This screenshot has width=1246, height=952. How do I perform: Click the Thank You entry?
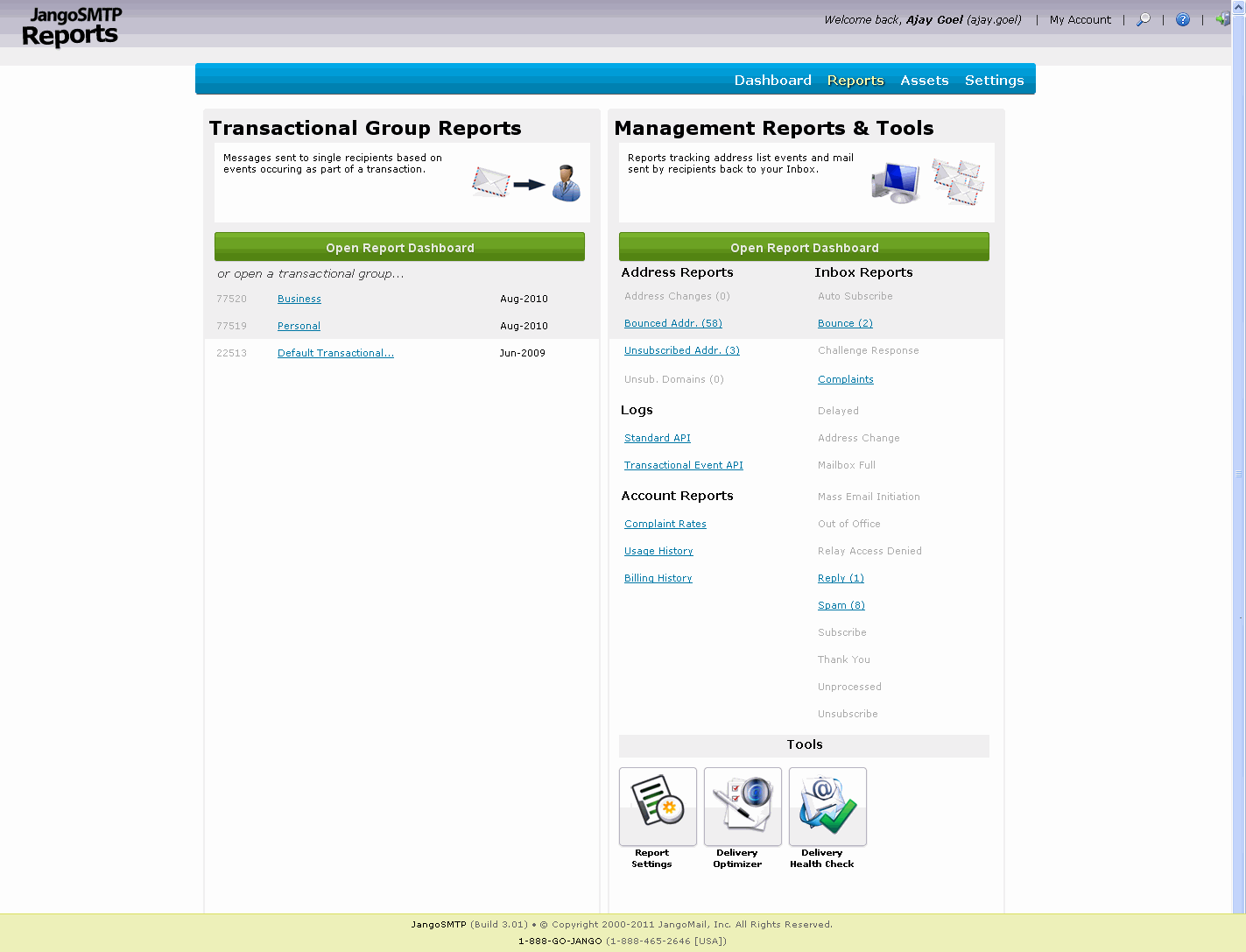pyautogui.click(x=843, y=659)
